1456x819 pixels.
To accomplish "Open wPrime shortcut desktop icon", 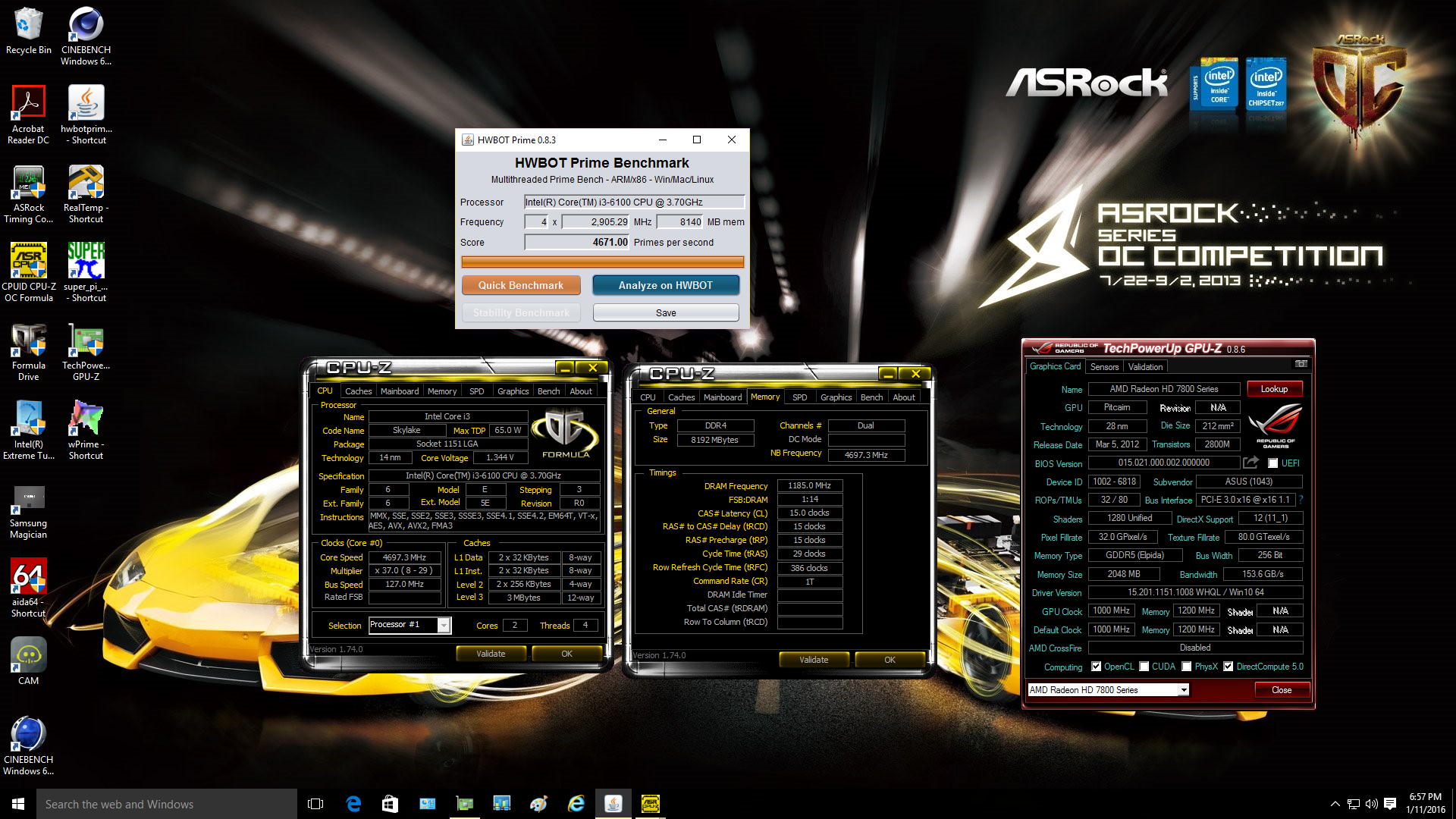I will [x=86, y=430].
